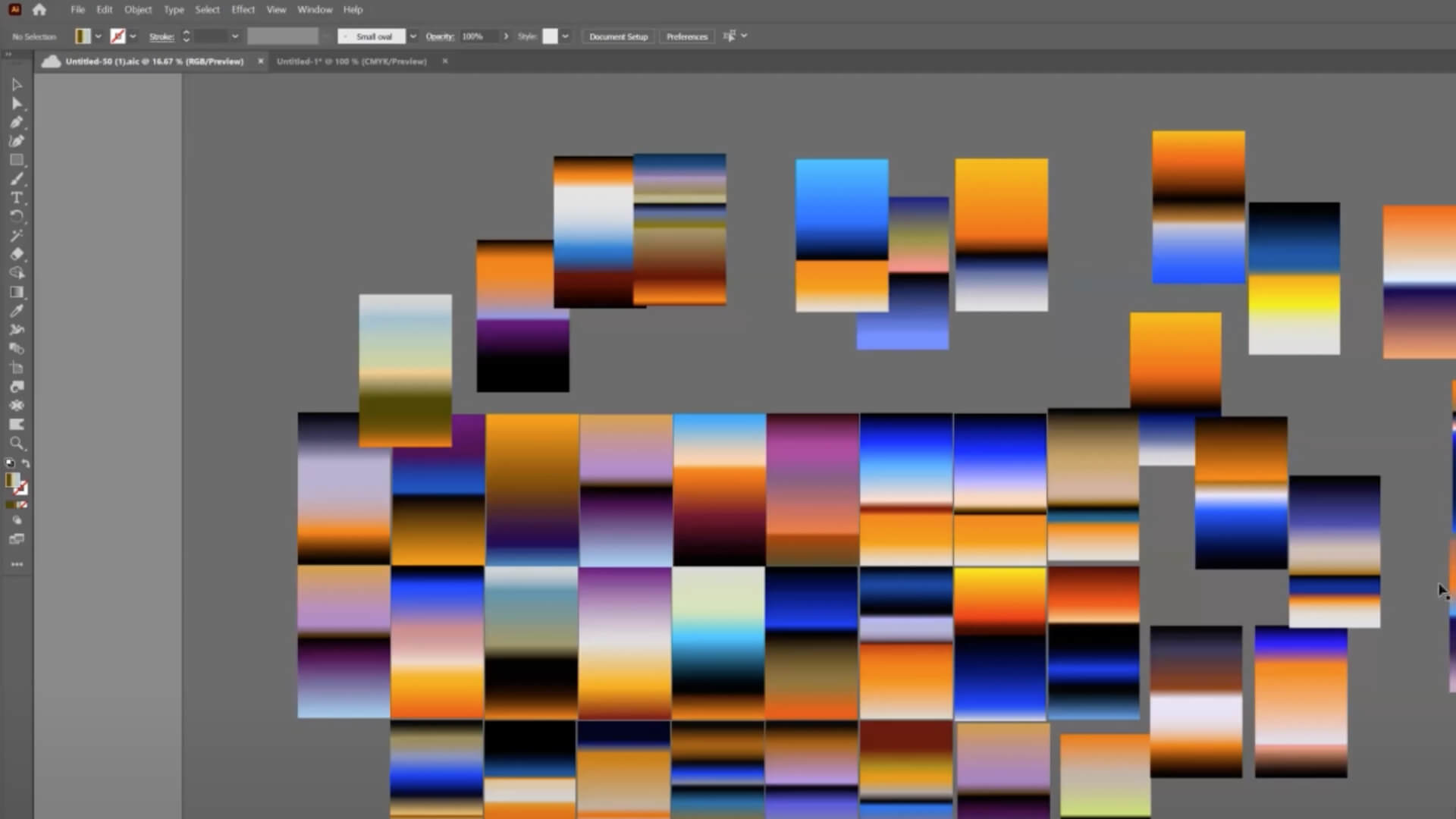Expand the Small oval brush dropdown
This screenshot has width=1456, height=819.
[413, 36]
